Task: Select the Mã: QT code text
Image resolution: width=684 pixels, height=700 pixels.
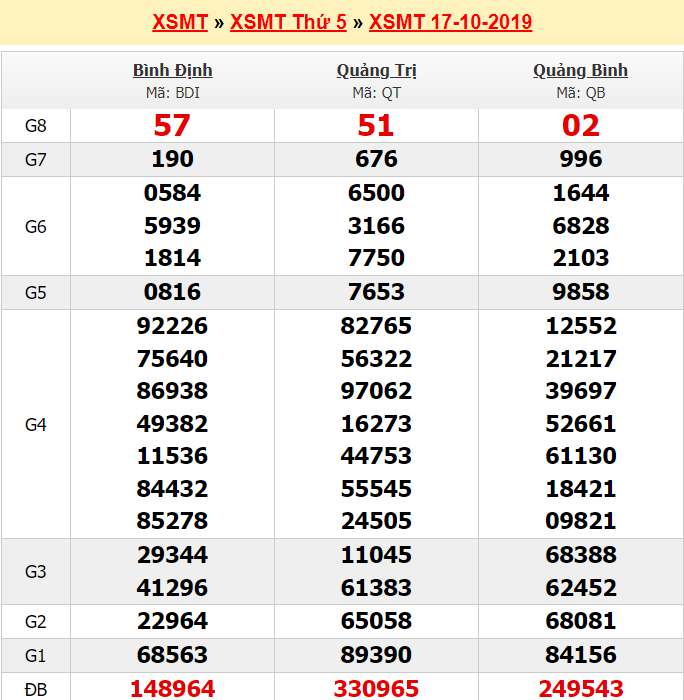Action: click(x=376, y=93)
